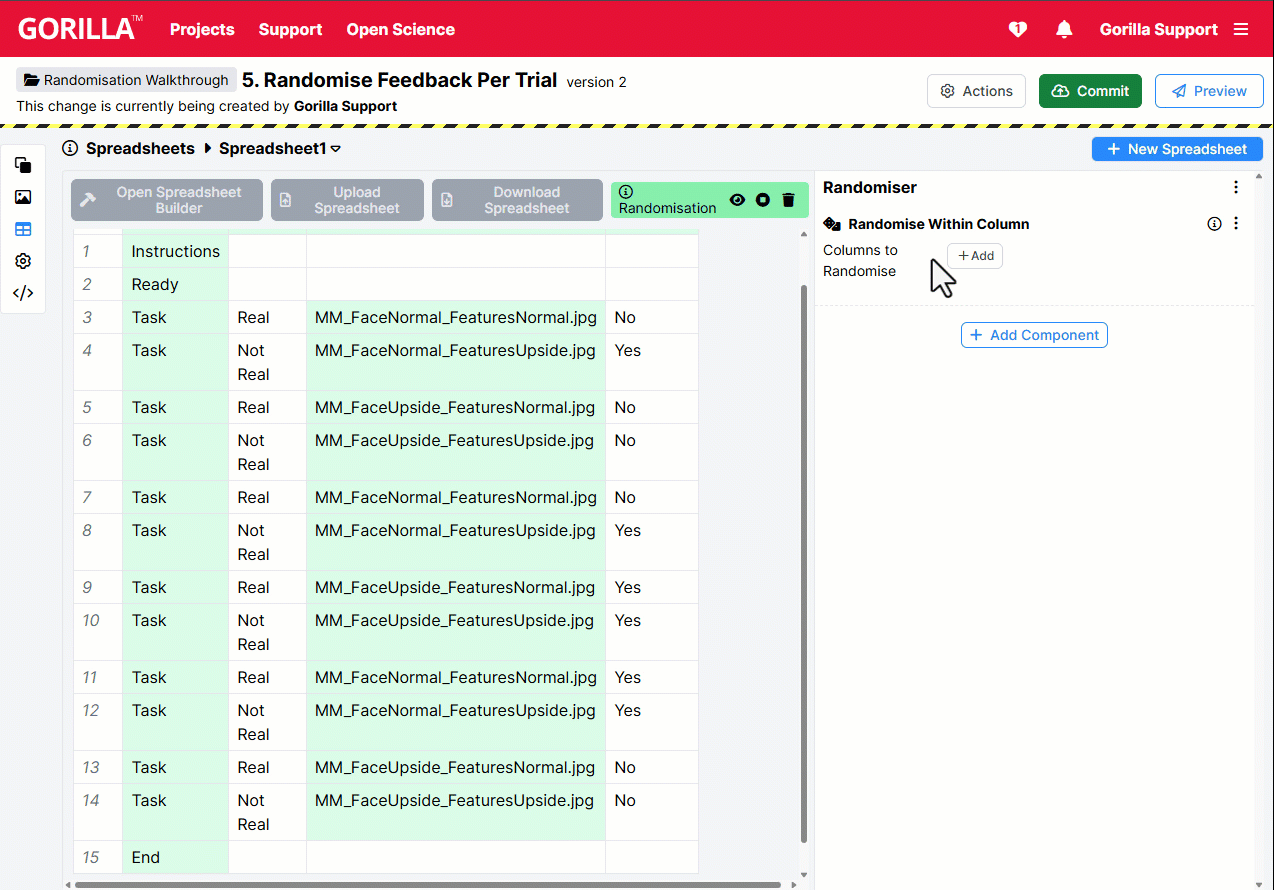The image size is (1274, 890).
Task: Open the Randomise Within Column options menu
Action: [x=1236, y=224]
